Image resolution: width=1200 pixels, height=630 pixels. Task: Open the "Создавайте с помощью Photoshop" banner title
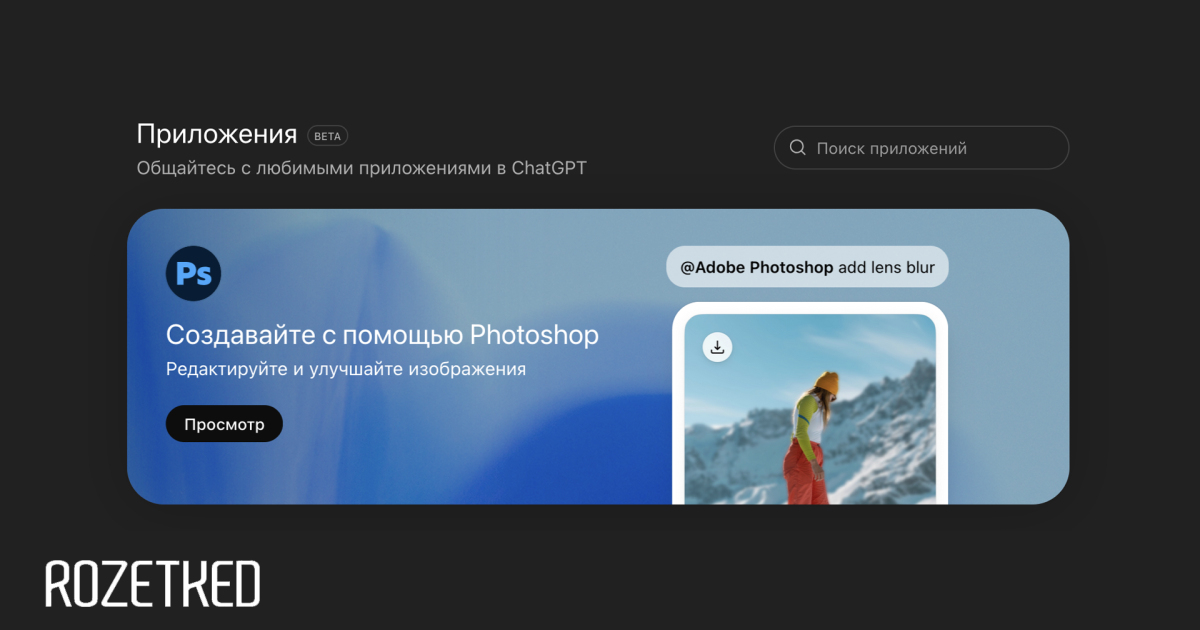coord(382,334)
